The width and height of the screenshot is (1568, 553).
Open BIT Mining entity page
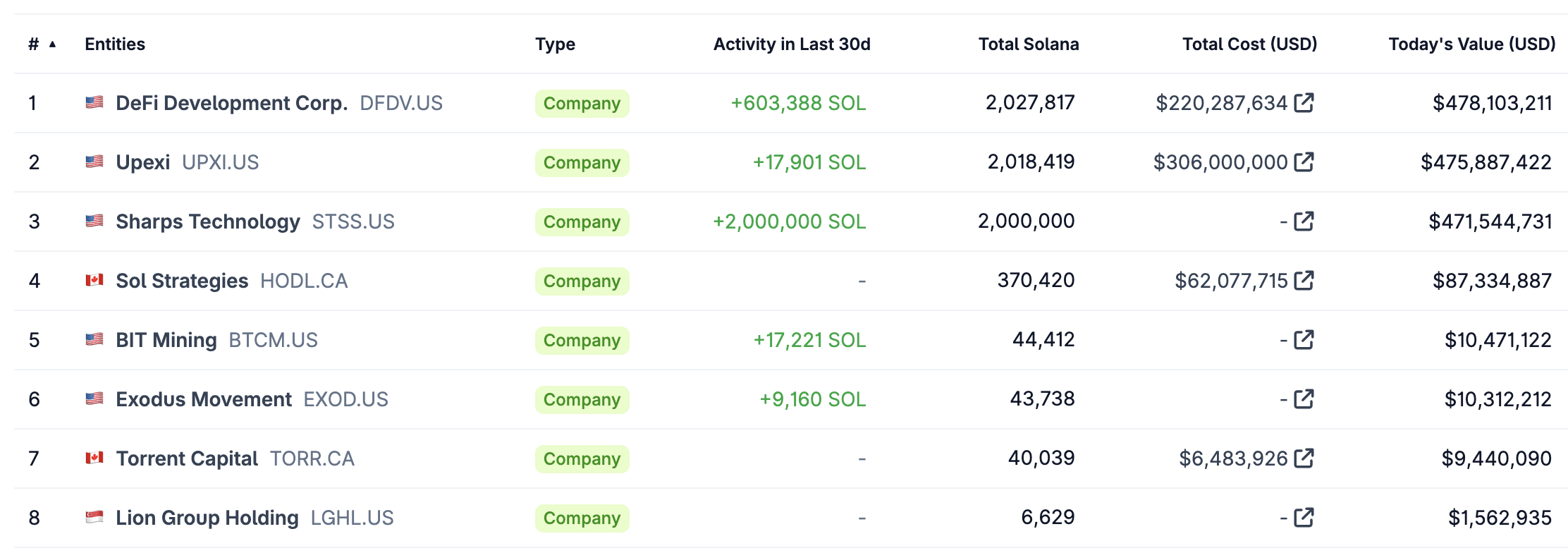point(166,341)
